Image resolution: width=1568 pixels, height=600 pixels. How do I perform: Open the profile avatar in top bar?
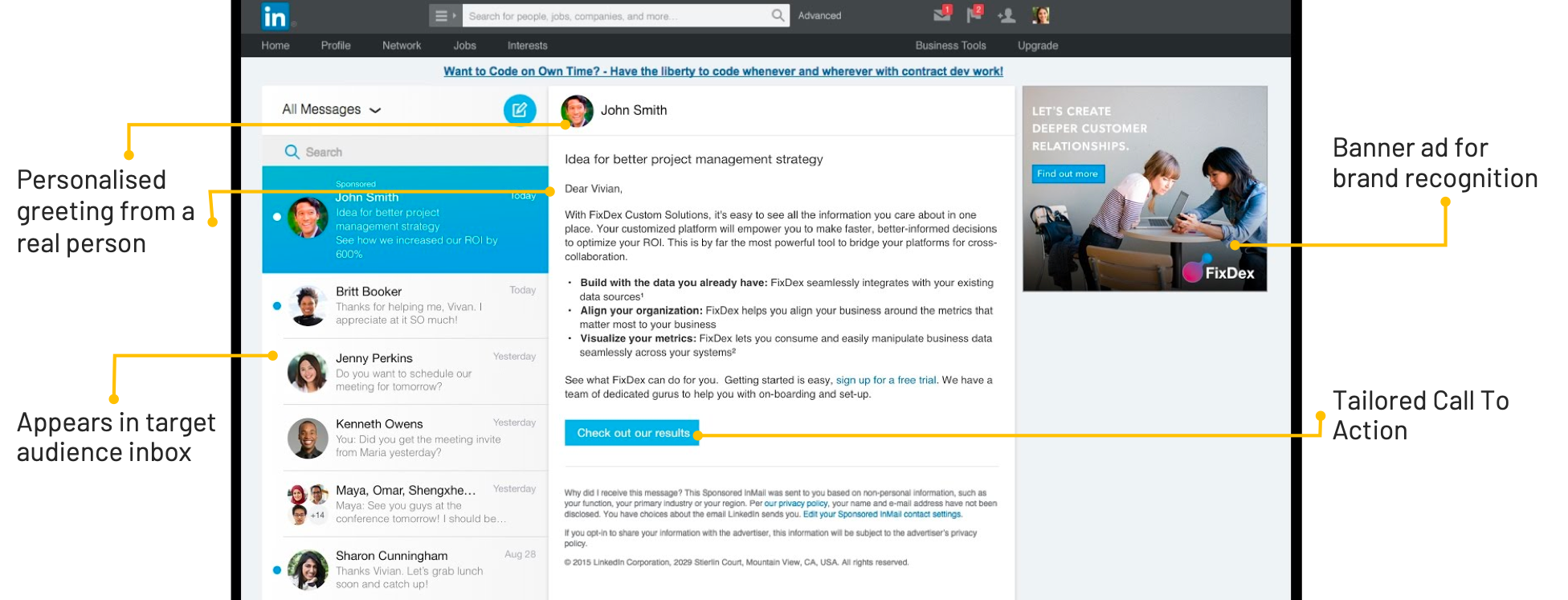click(1041, 15)
